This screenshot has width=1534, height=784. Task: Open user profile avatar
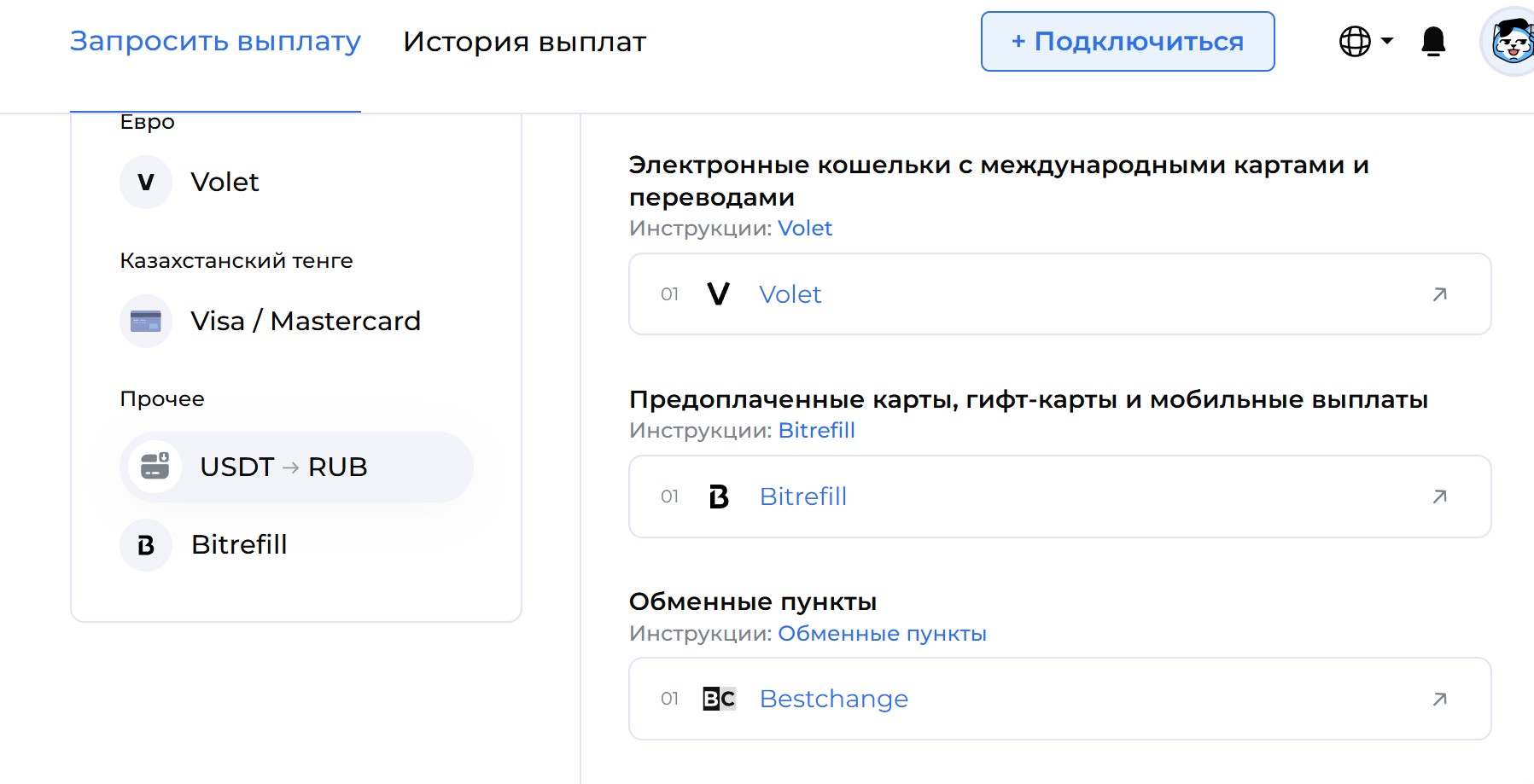pyautogui.click(x=1511, y=42)
